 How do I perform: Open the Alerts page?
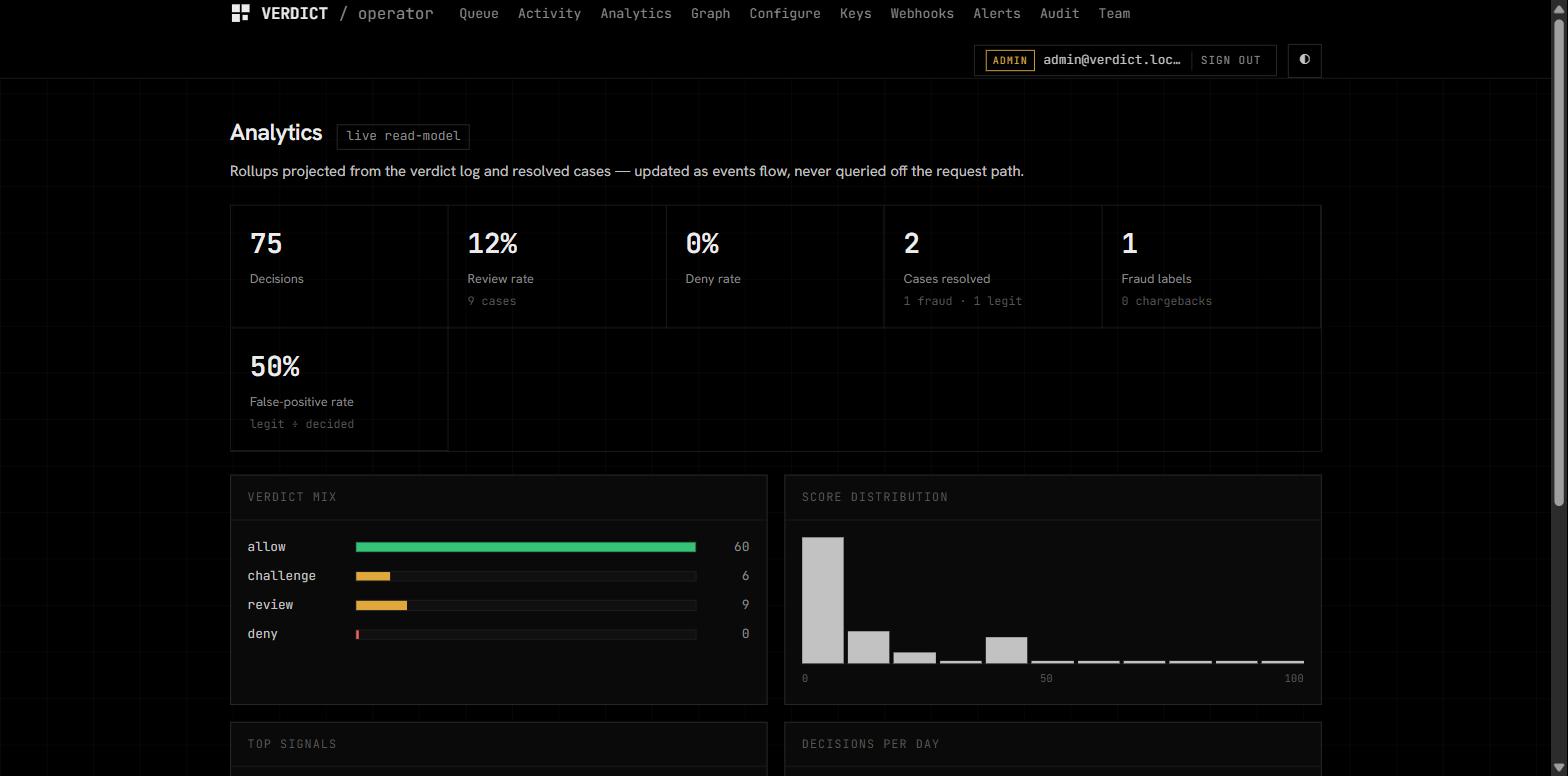tap(997, 14)
